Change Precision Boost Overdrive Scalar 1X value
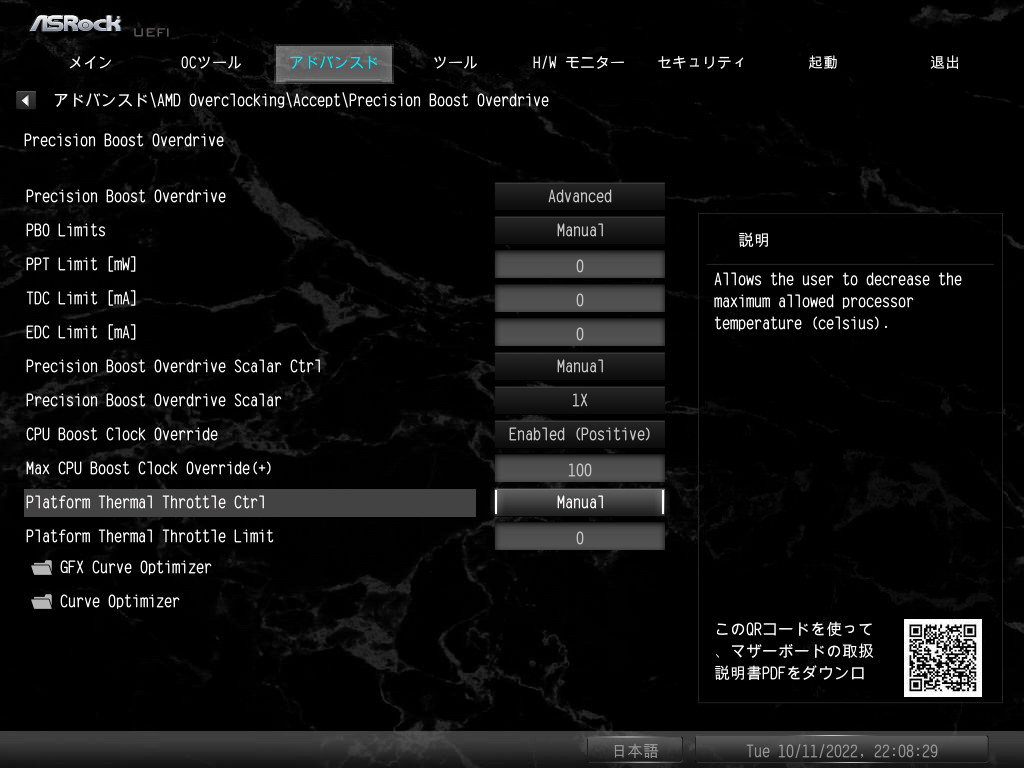Image resolution: width=1024 pixels, height=768 pixels. tap(579, 400)
